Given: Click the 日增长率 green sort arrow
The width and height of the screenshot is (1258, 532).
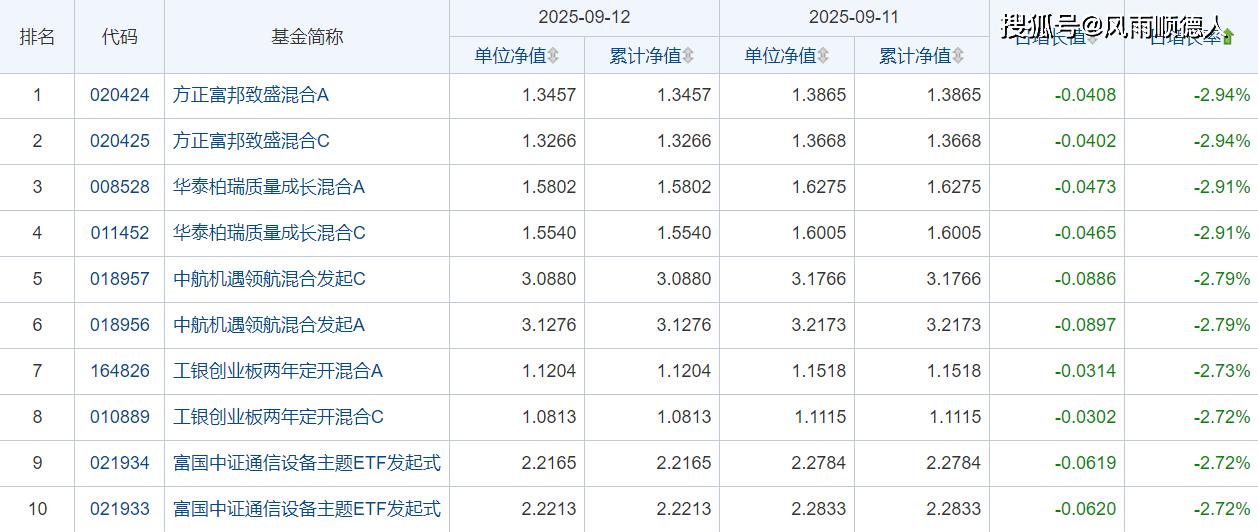Looking at the screenshot, I should 1229,37.
